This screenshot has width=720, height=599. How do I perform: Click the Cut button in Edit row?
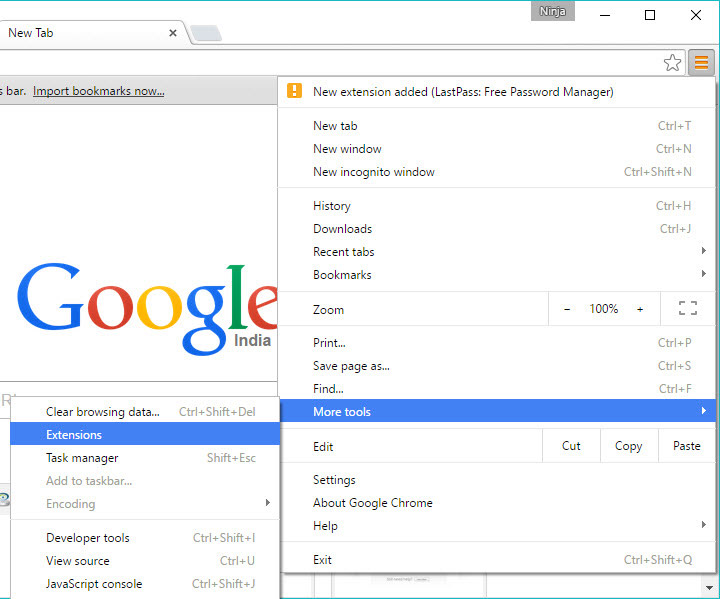click(x=571, y=446)
